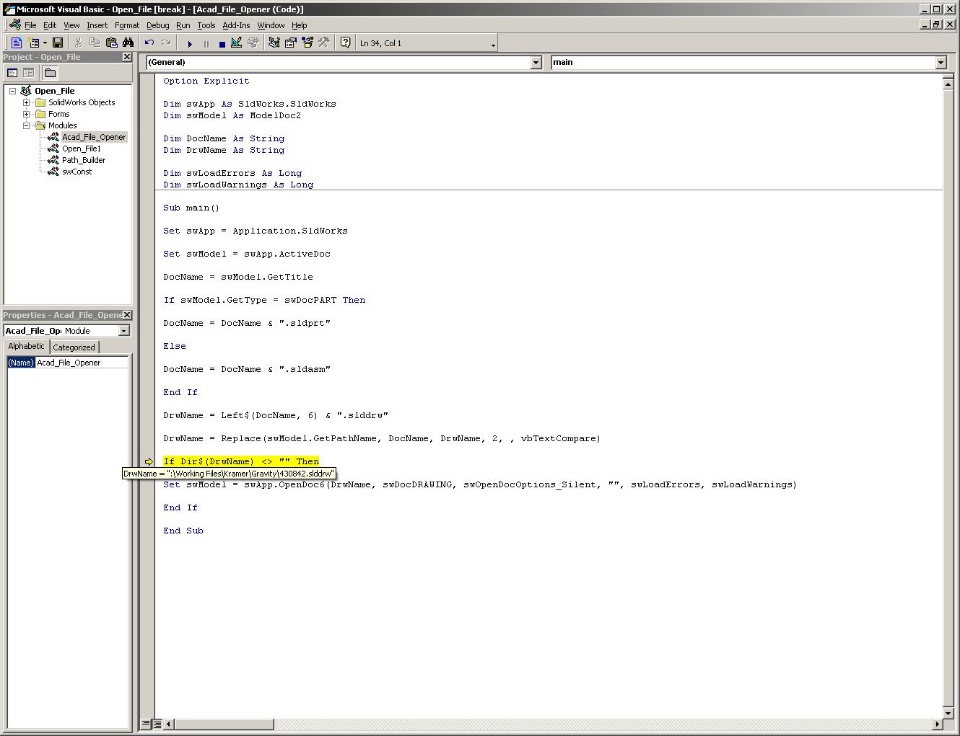The height and width of the screenshot is (736, 960).
Task: Open the Edit menu
Action: 50,25
